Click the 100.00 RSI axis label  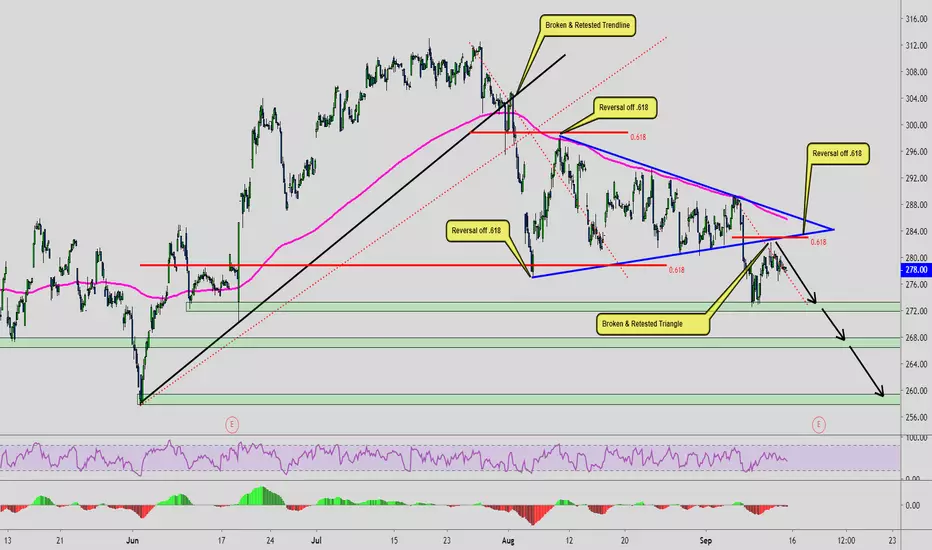coord(916,438)
